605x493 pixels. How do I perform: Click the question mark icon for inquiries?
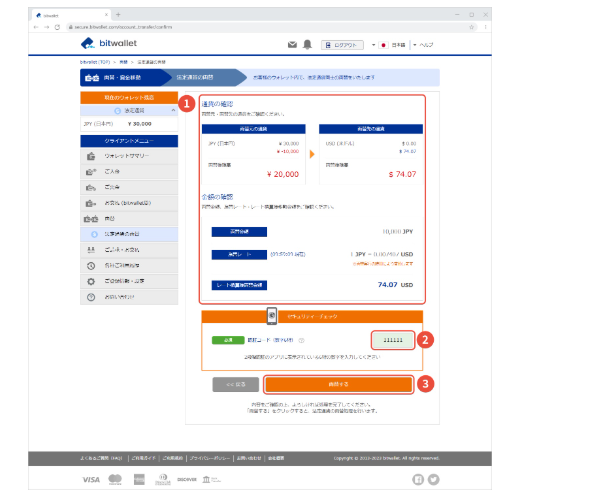[x=90, y=297]
